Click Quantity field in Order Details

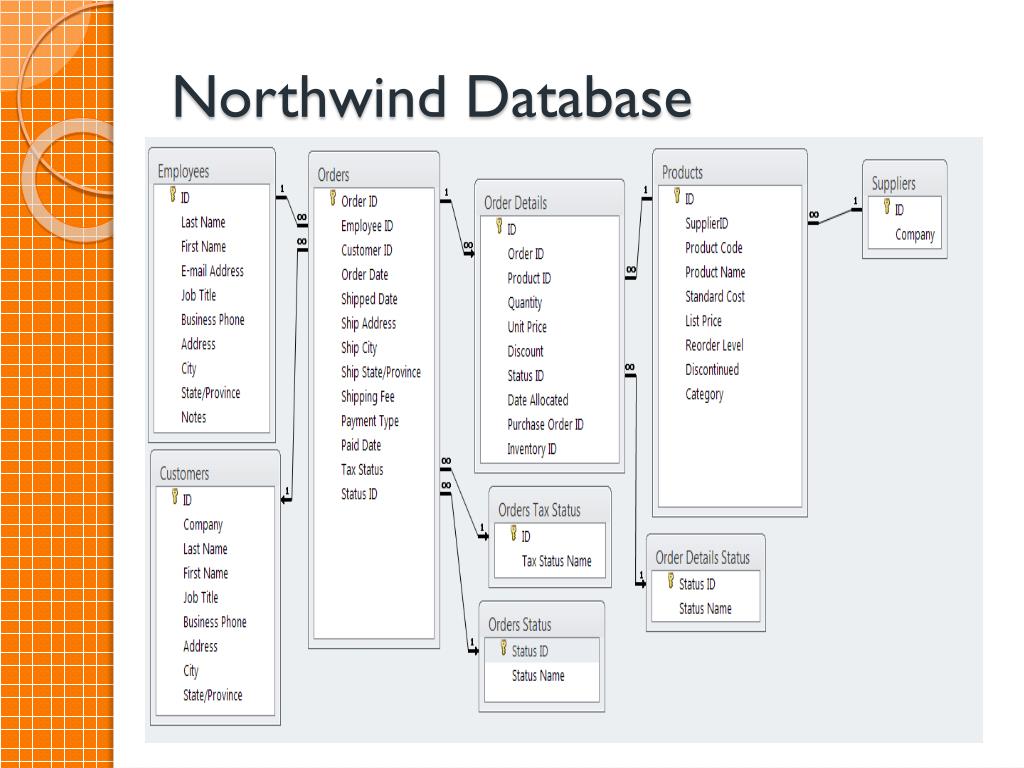click(524, 303)
